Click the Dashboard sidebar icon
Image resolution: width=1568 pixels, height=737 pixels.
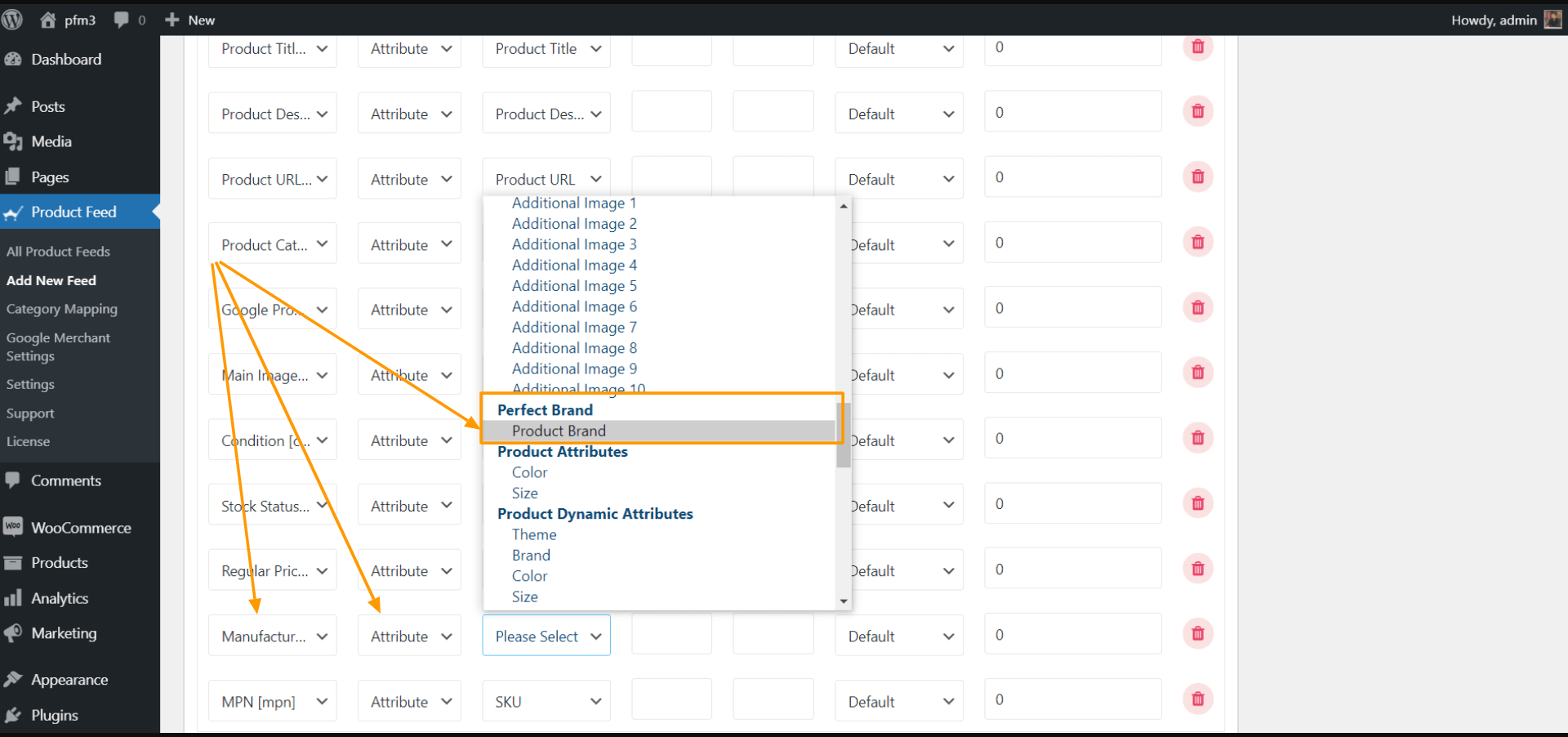(13, 59)
